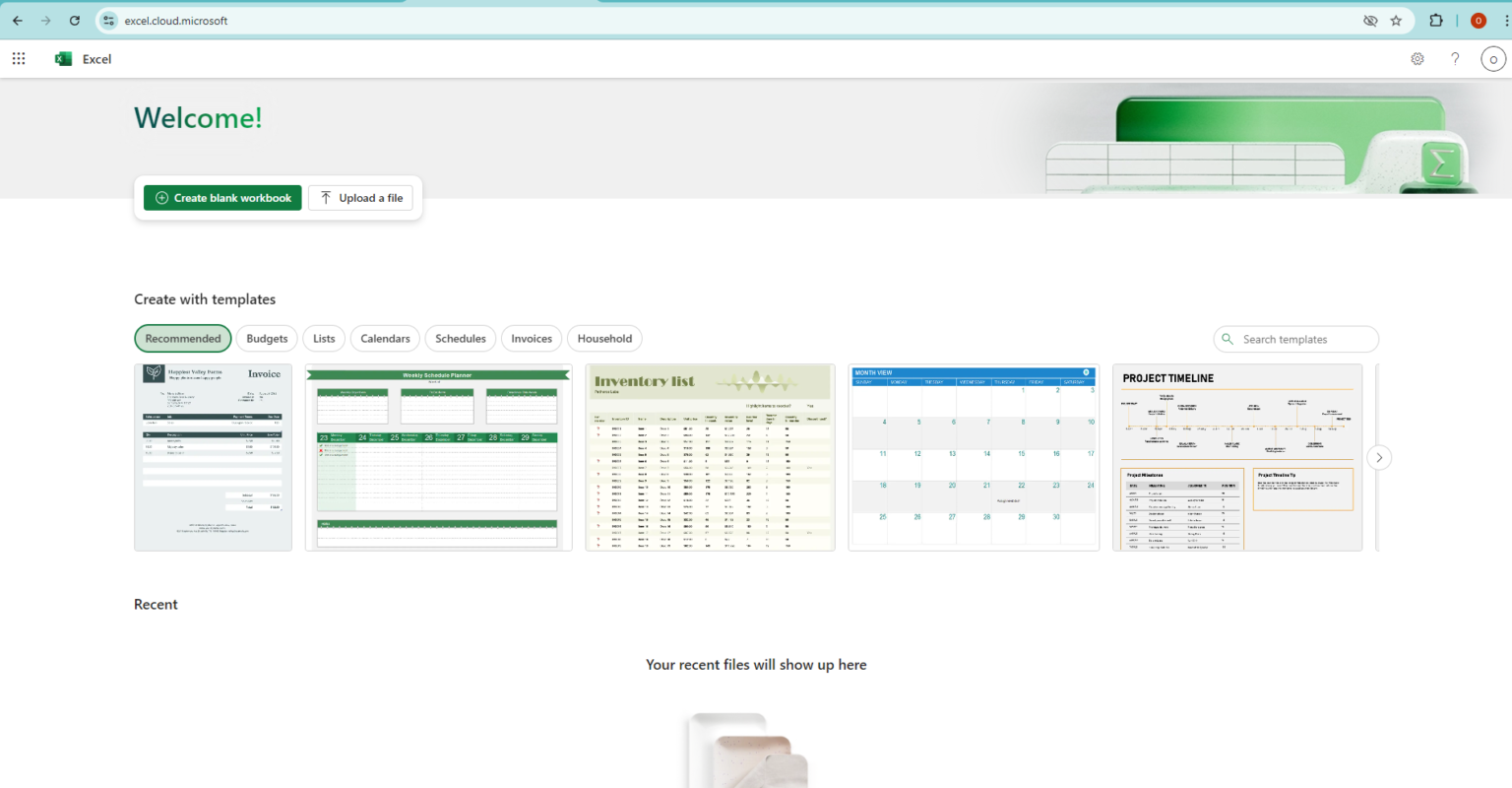Viewport: 1512px width, 788px height.
Task: Switch to the Budgets template filter
Action: point(266,338)
